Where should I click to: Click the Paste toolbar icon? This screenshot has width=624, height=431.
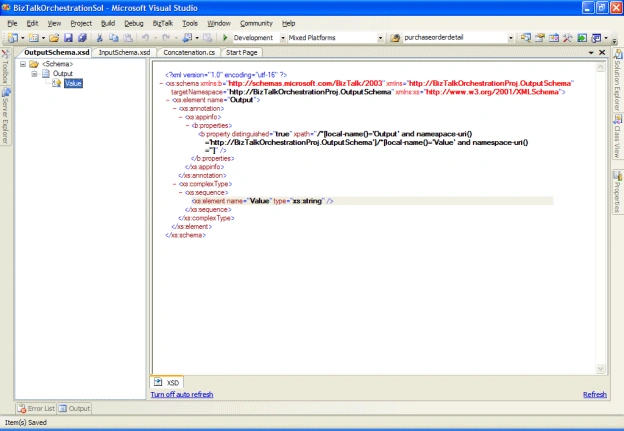tap(128, 38)
